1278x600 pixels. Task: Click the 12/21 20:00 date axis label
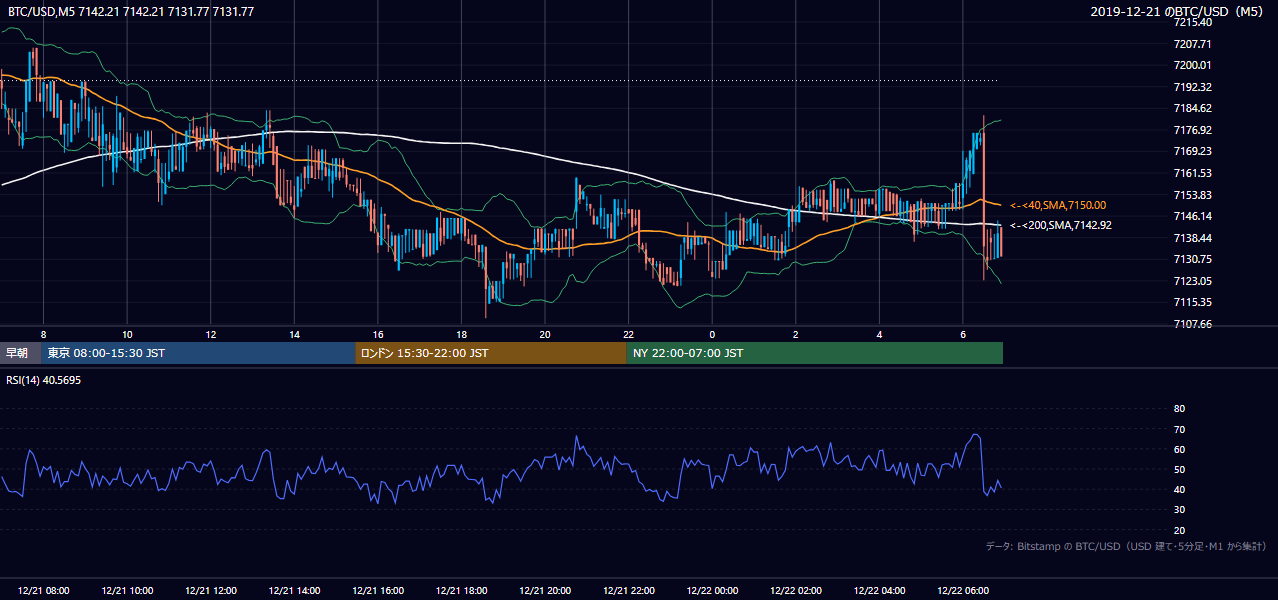(545, 591)
